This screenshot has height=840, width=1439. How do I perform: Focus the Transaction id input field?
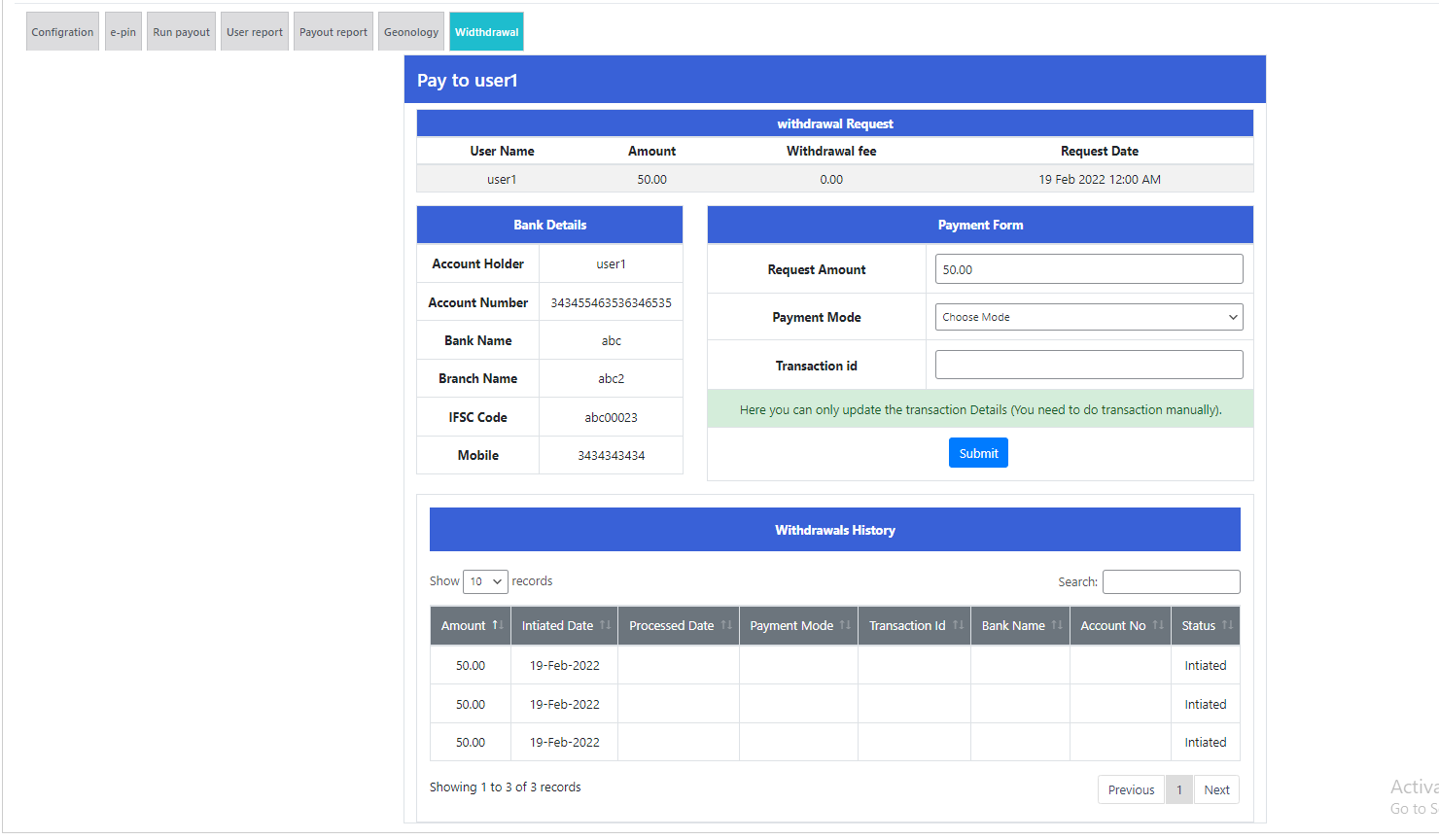(x=1088, y=365)
